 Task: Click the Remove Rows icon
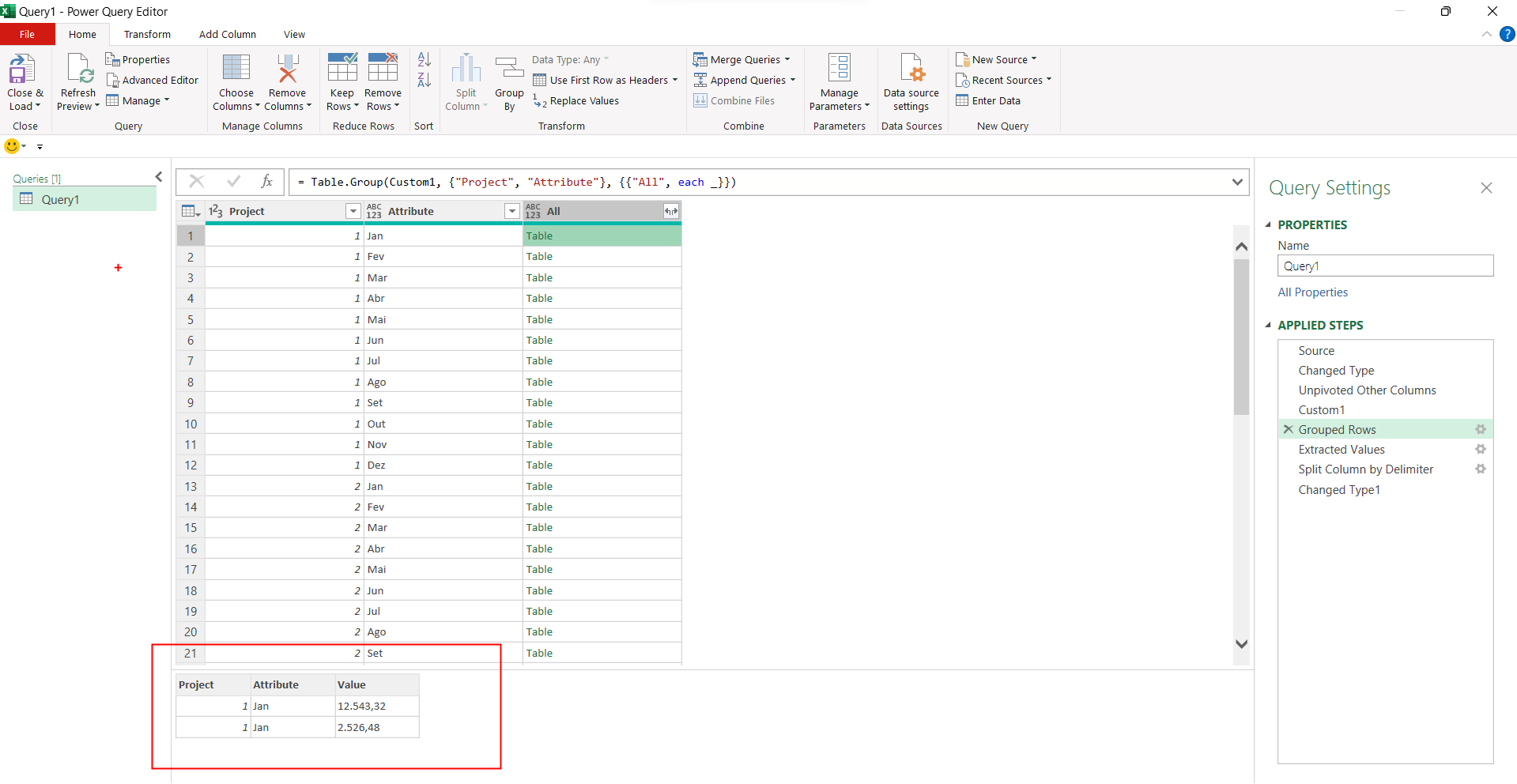point(383,67)
